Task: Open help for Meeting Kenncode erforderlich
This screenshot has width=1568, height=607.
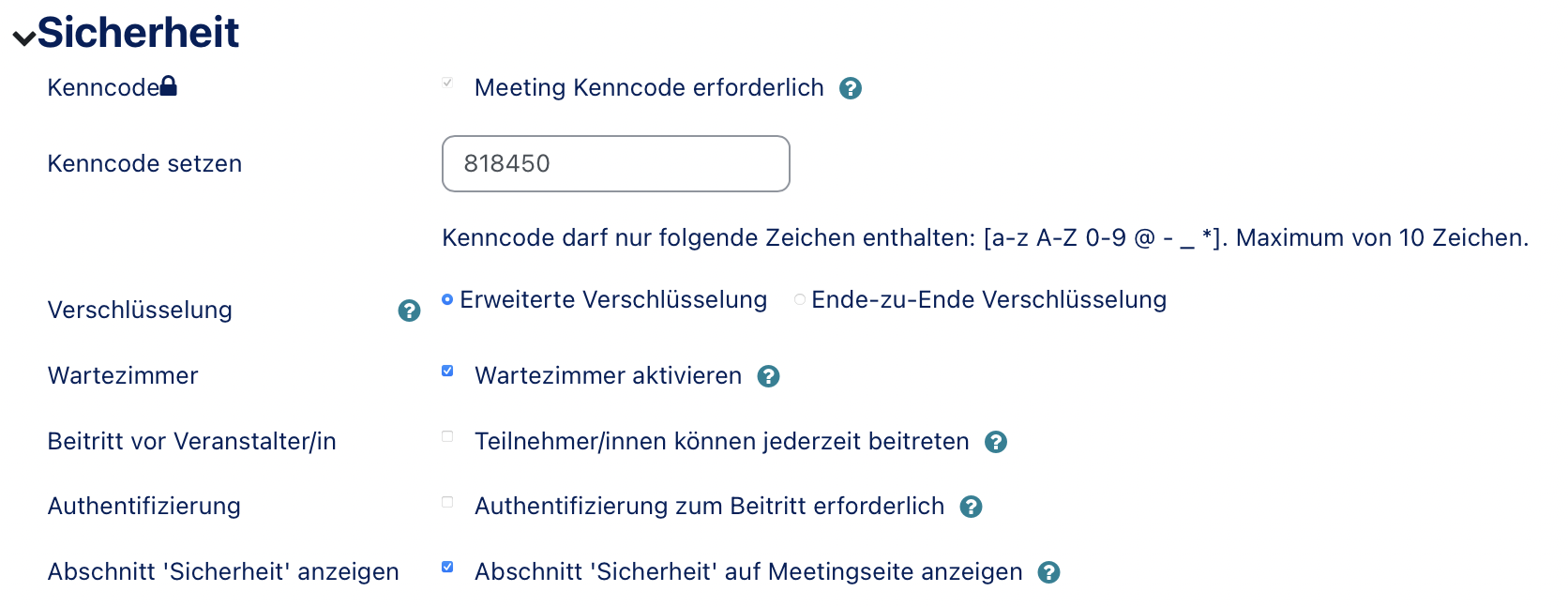Action: coord(851,88)
